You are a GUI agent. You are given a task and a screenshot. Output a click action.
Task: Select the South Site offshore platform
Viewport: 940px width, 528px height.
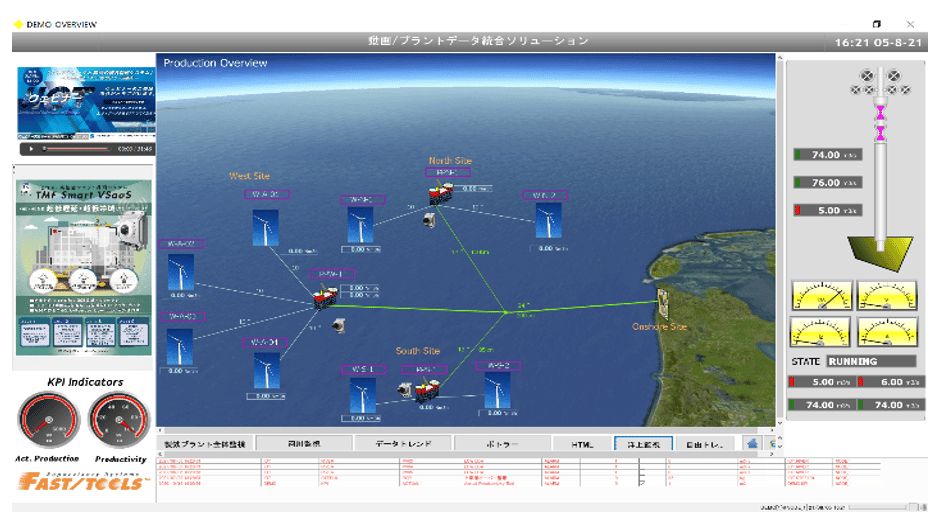(x=427, y=390)
